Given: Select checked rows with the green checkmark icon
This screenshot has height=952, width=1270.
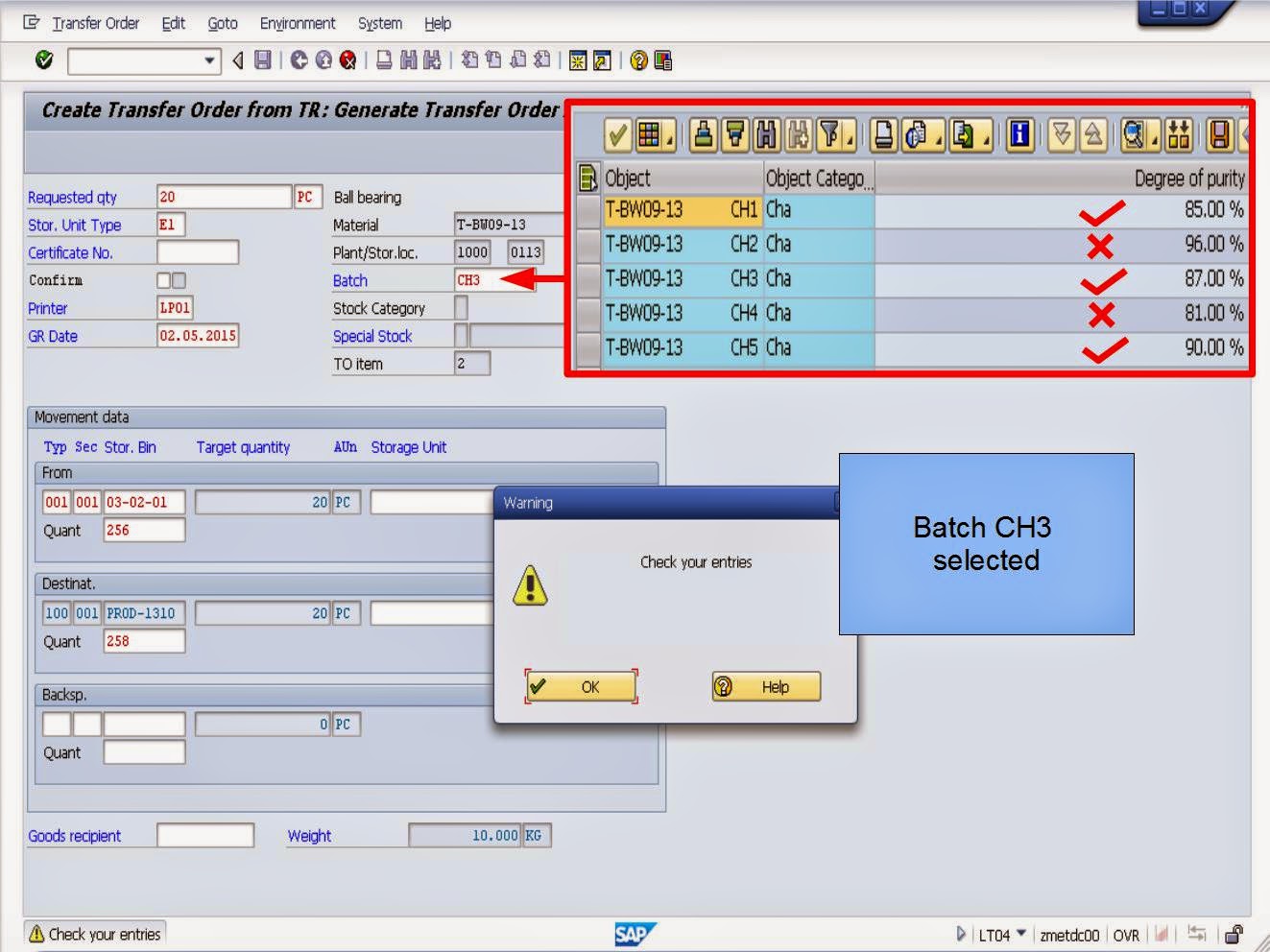Looking at the screenshot, I should pos(617,135).
